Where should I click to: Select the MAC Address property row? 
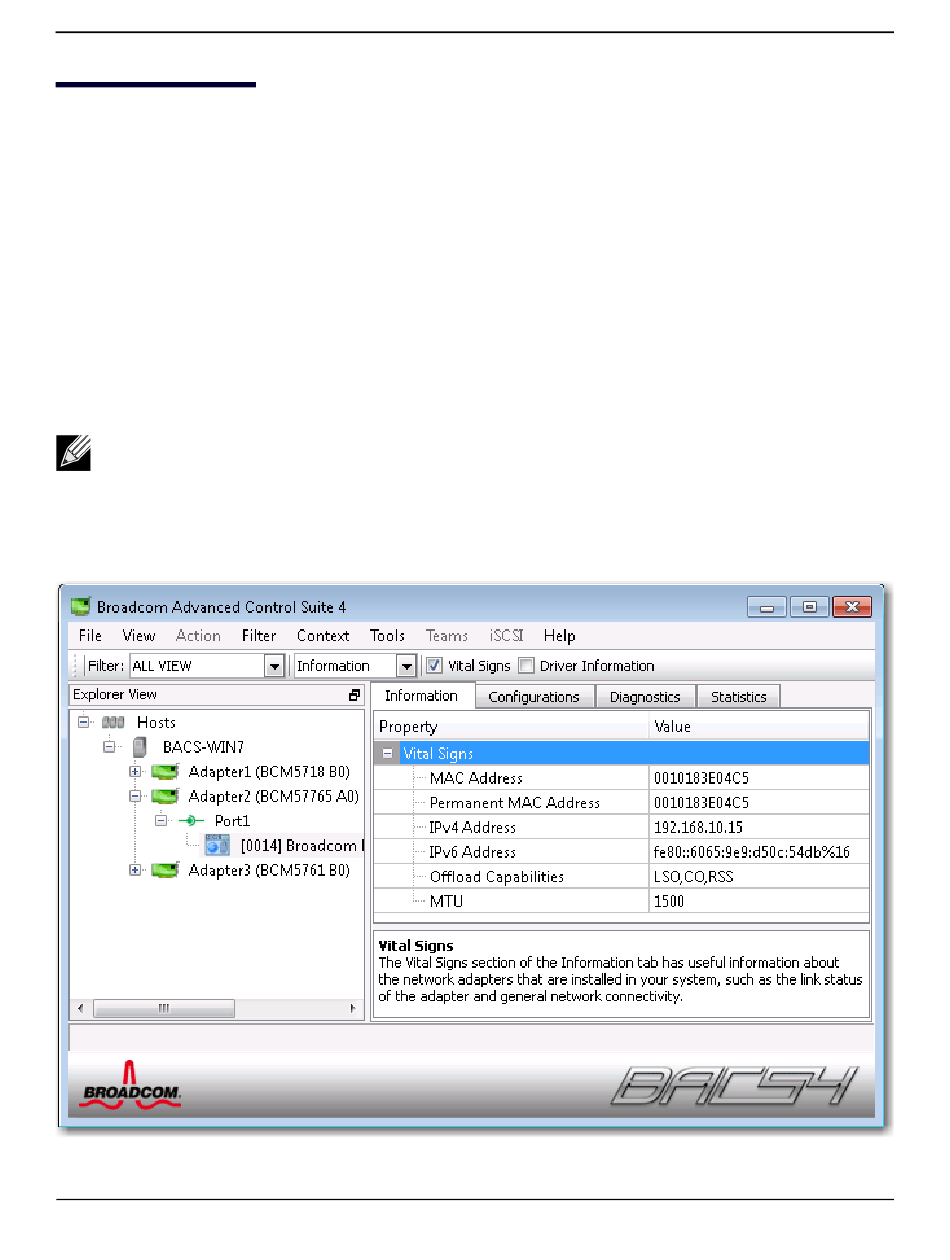click(621, 778)
